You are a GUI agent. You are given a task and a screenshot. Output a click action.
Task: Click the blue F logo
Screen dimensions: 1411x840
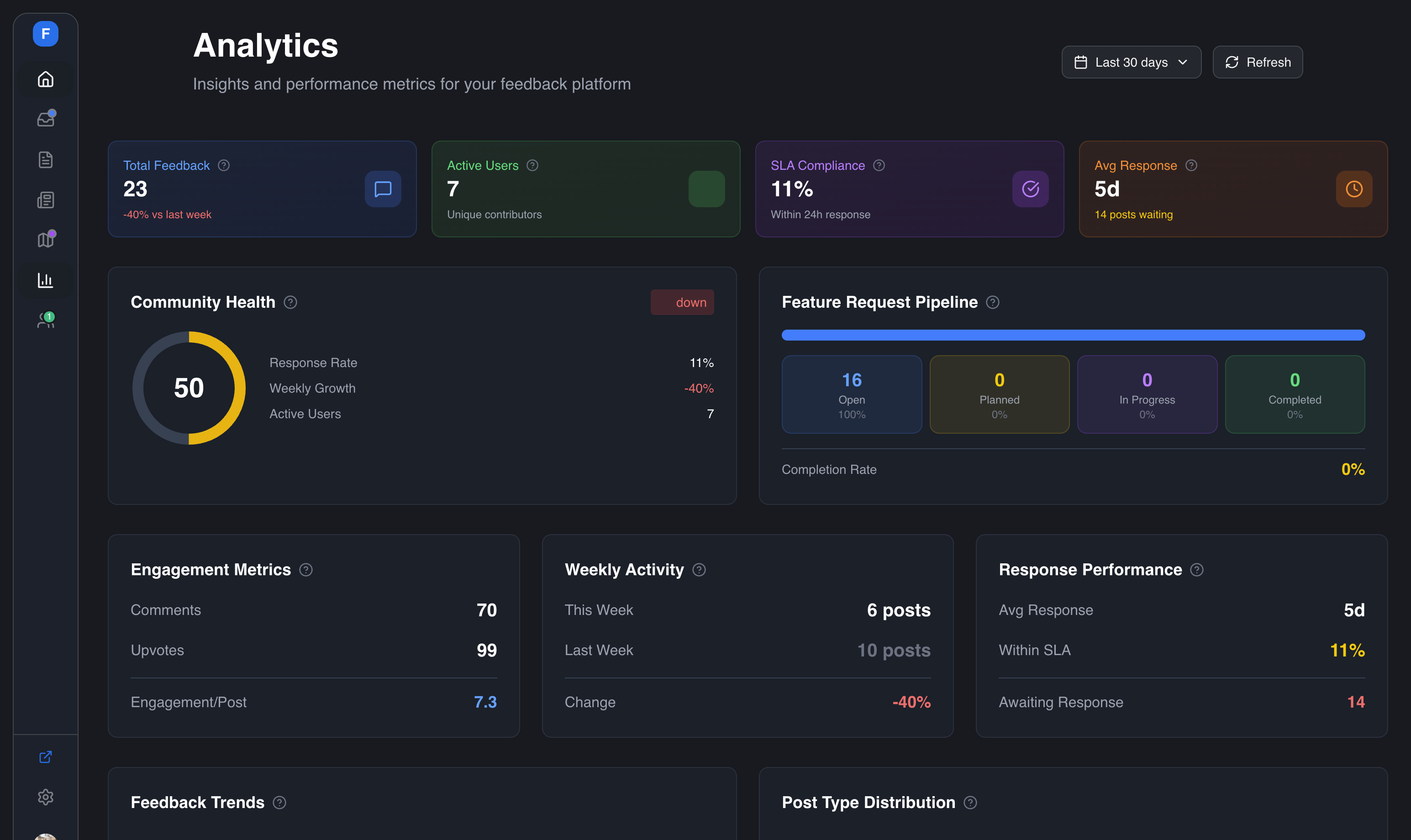click(45, 34)
